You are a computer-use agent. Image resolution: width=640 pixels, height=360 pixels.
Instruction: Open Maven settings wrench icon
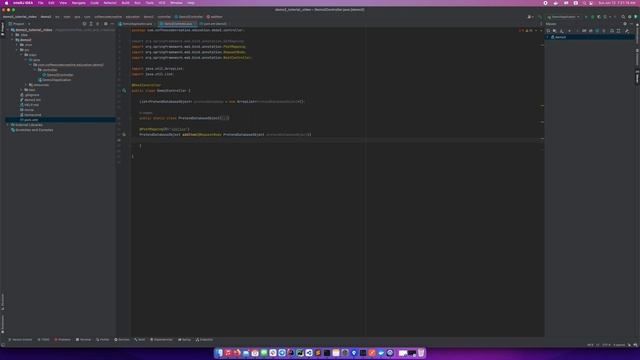[x=627, y=31]
